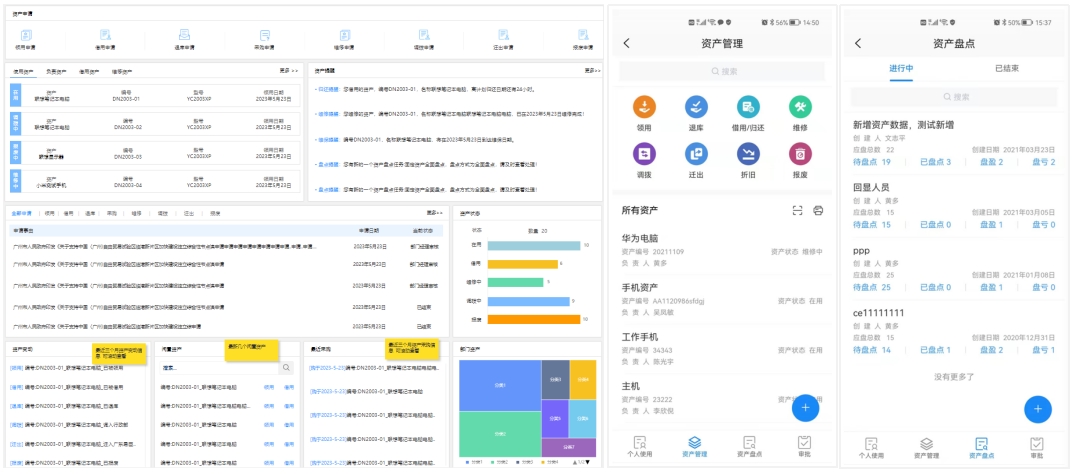Viewport: 1074px width, 474px height.
Task: Open 资产管理 in 资产盘点 screen bottom bar
Action: pyautogui.click(x=926, y=448)
